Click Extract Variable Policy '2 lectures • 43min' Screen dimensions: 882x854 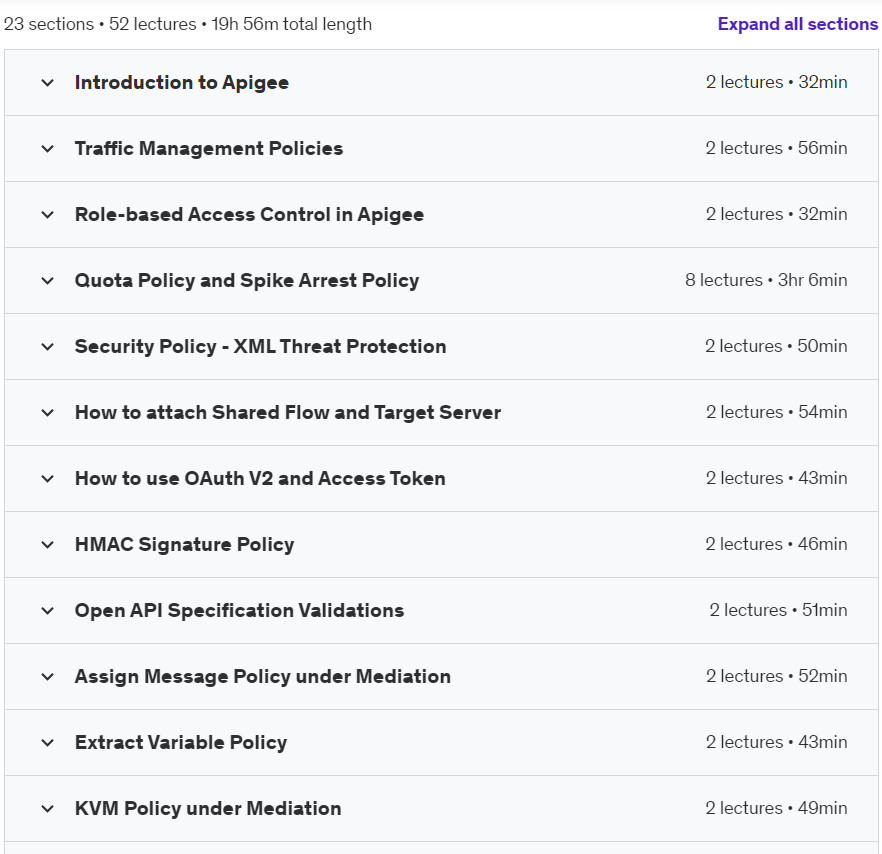776,743
